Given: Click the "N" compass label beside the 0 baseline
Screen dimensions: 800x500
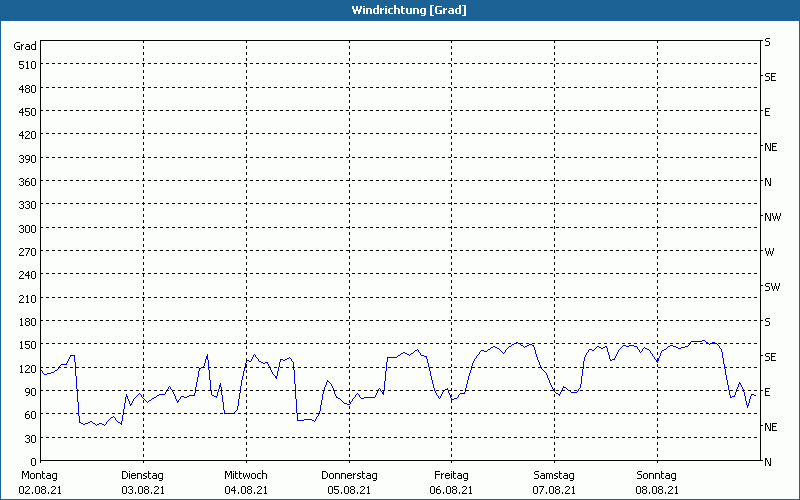Looking at the screenshot, I should pyautogui.click(x=768, y=462).
